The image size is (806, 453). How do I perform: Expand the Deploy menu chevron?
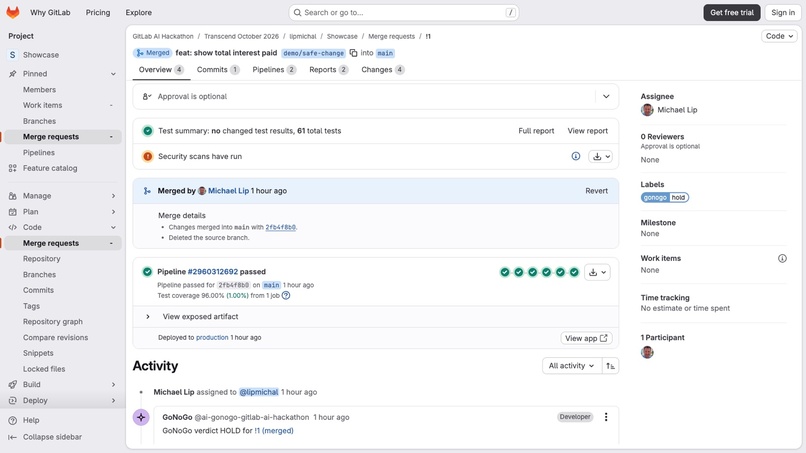coord(113,401)
